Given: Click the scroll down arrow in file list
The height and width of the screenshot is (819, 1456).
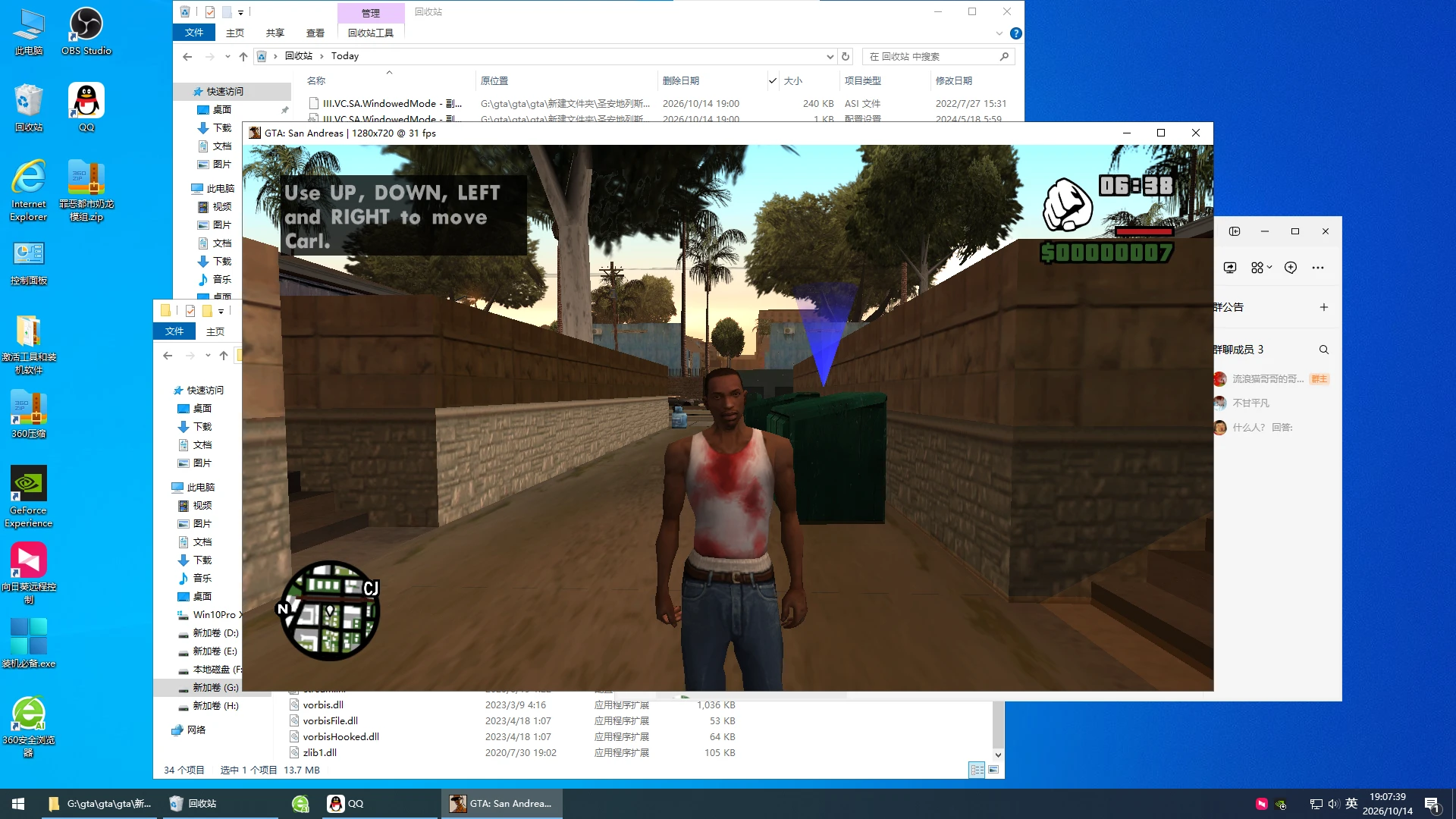Looking at the screenshot, I should point(998,755).
